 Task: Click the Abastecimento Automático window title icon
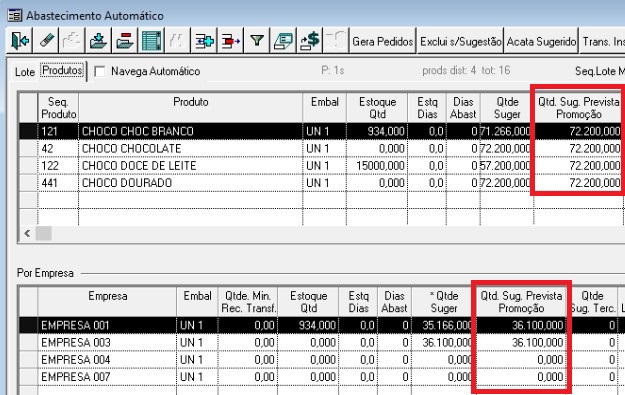click(x=15, y=16)
